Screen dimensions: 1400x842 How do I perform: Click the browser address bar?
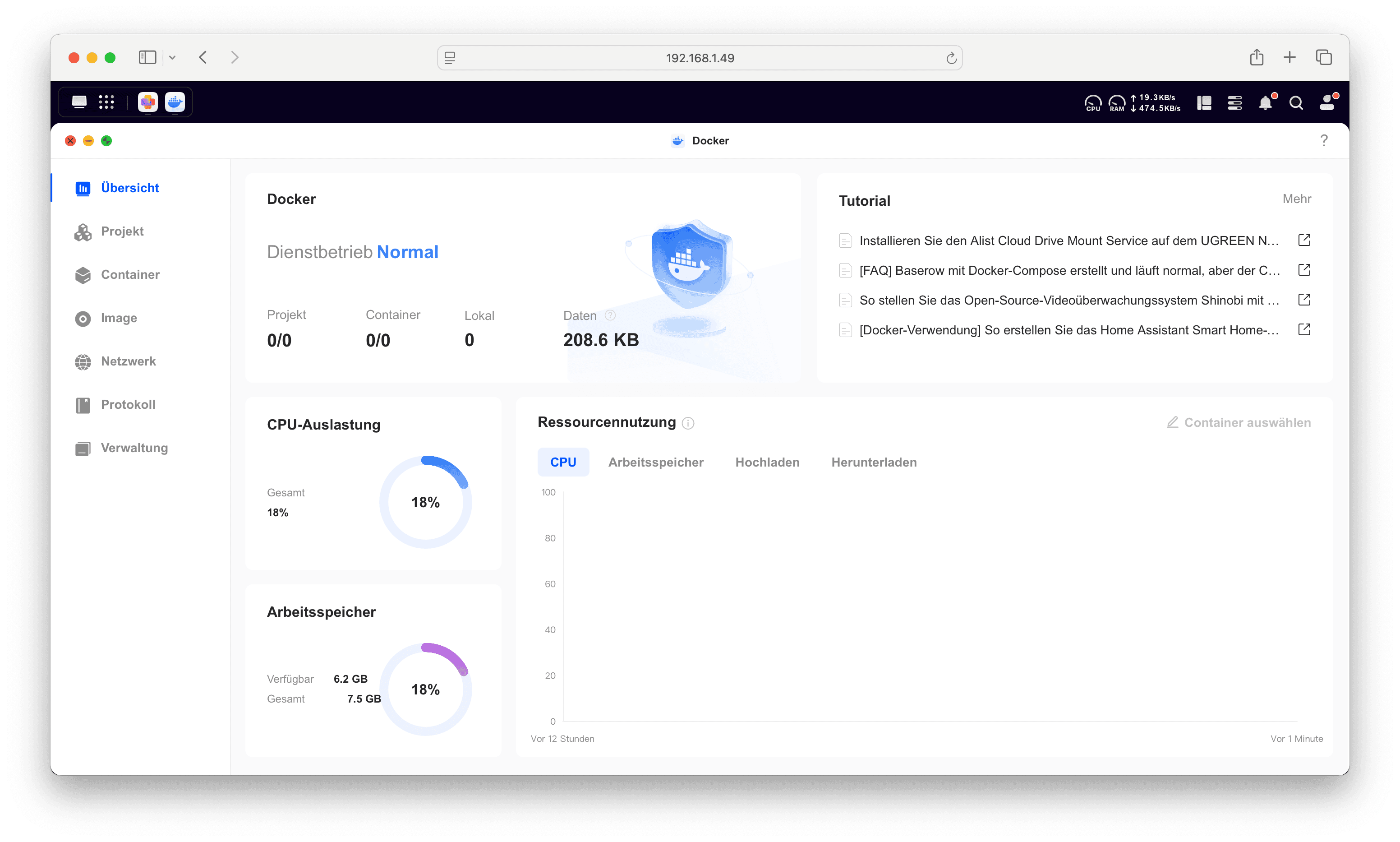click(x=699, y=58)
